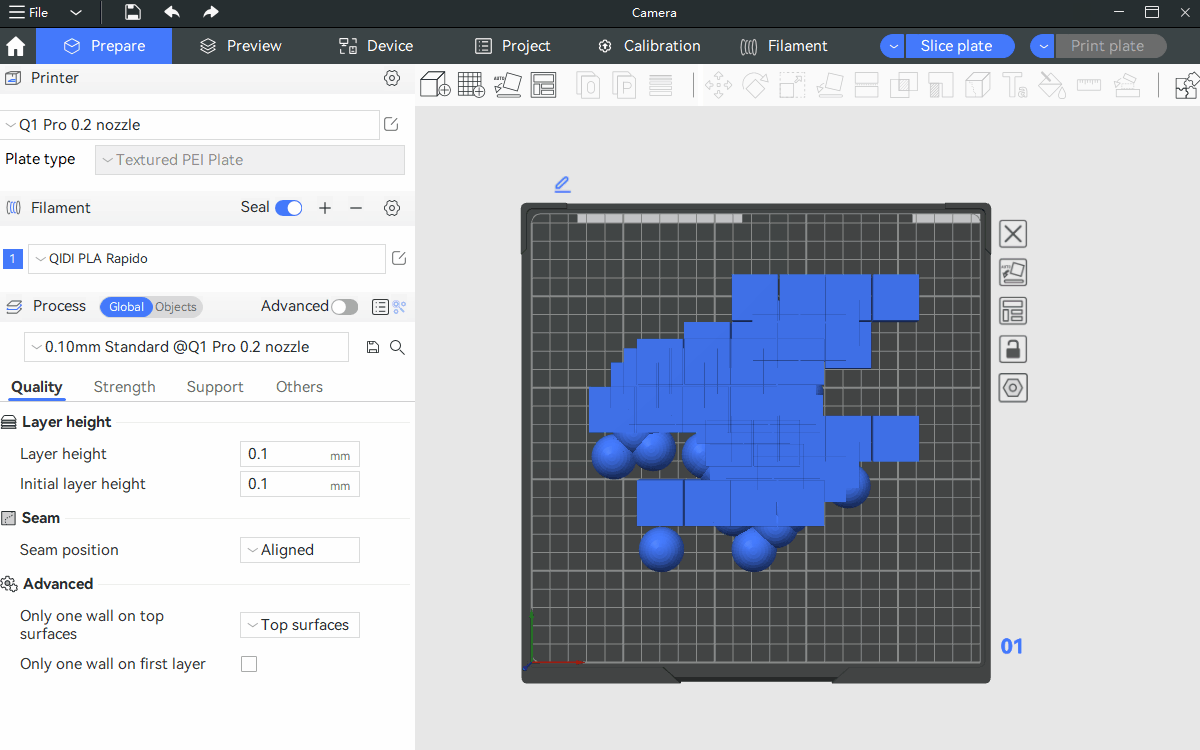Click the Add model cube icon
The width and height of the screenshot is (1200, 750).
pos(435,85)
